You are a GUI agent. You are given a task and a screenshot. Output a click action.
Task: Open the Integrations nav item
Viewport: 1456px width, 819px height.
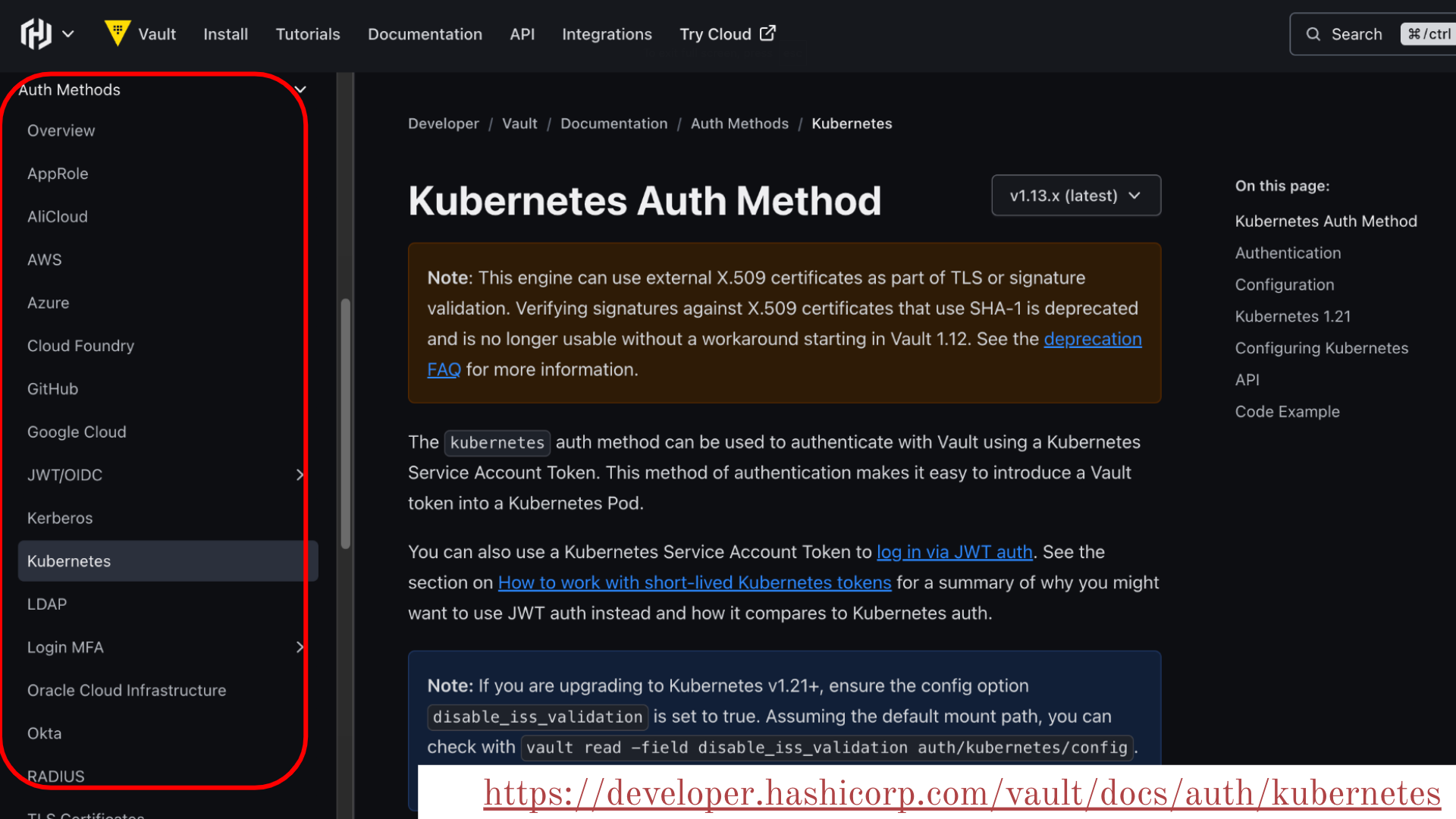tap(607, 34)
